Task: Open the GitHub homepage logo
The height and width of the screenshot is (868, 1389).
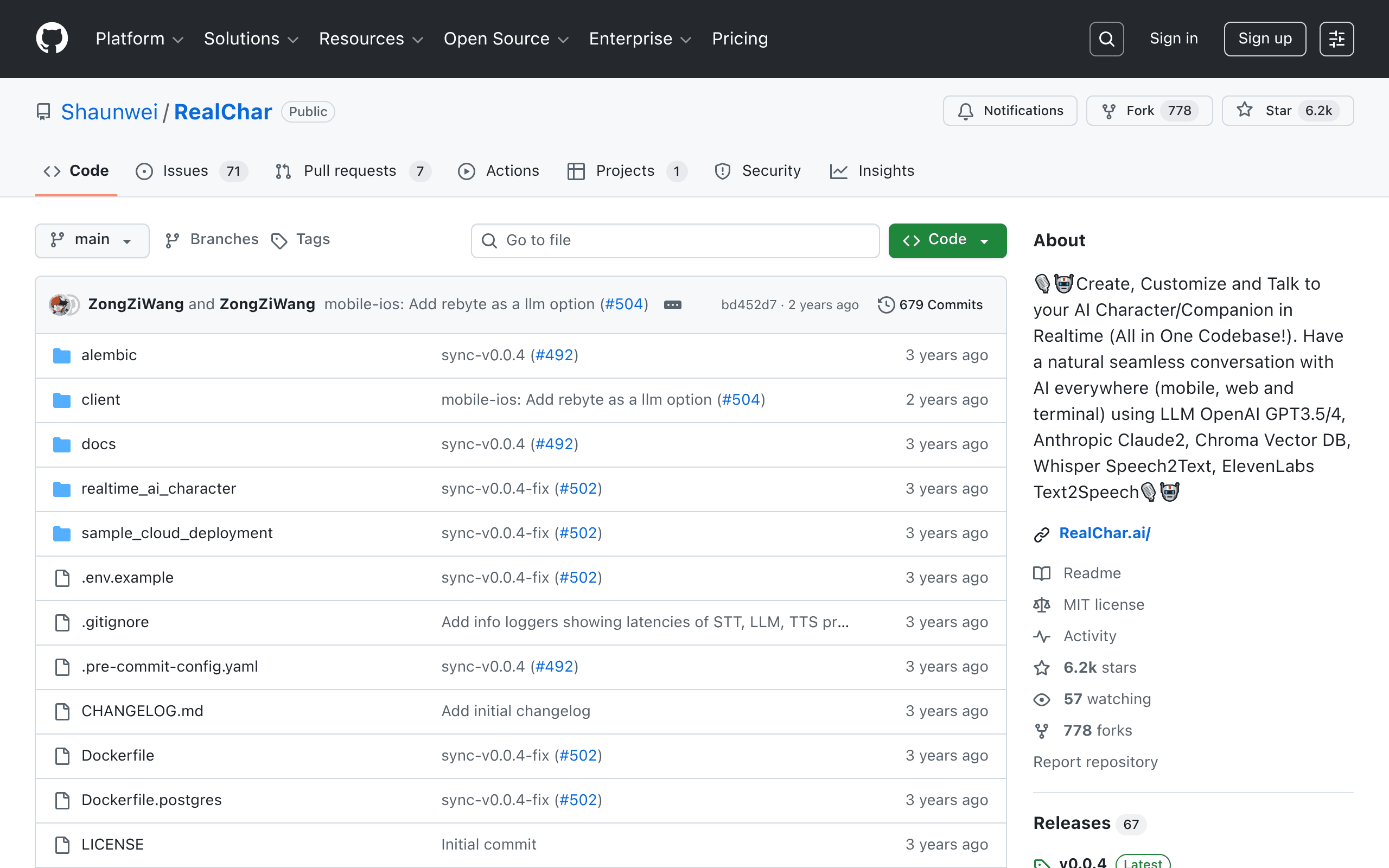Action: pos(52,39)
